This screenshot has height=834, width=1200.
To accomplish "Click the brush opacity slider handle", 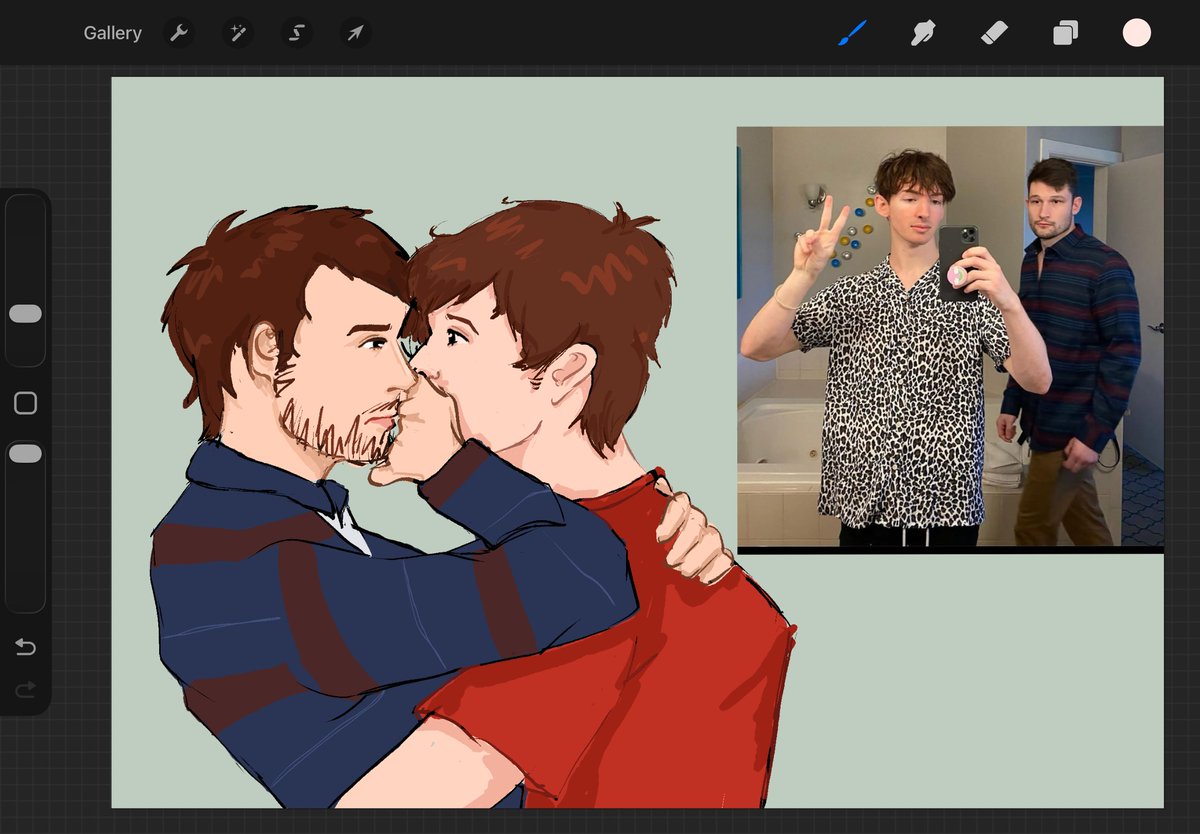I will click(25, 454).
